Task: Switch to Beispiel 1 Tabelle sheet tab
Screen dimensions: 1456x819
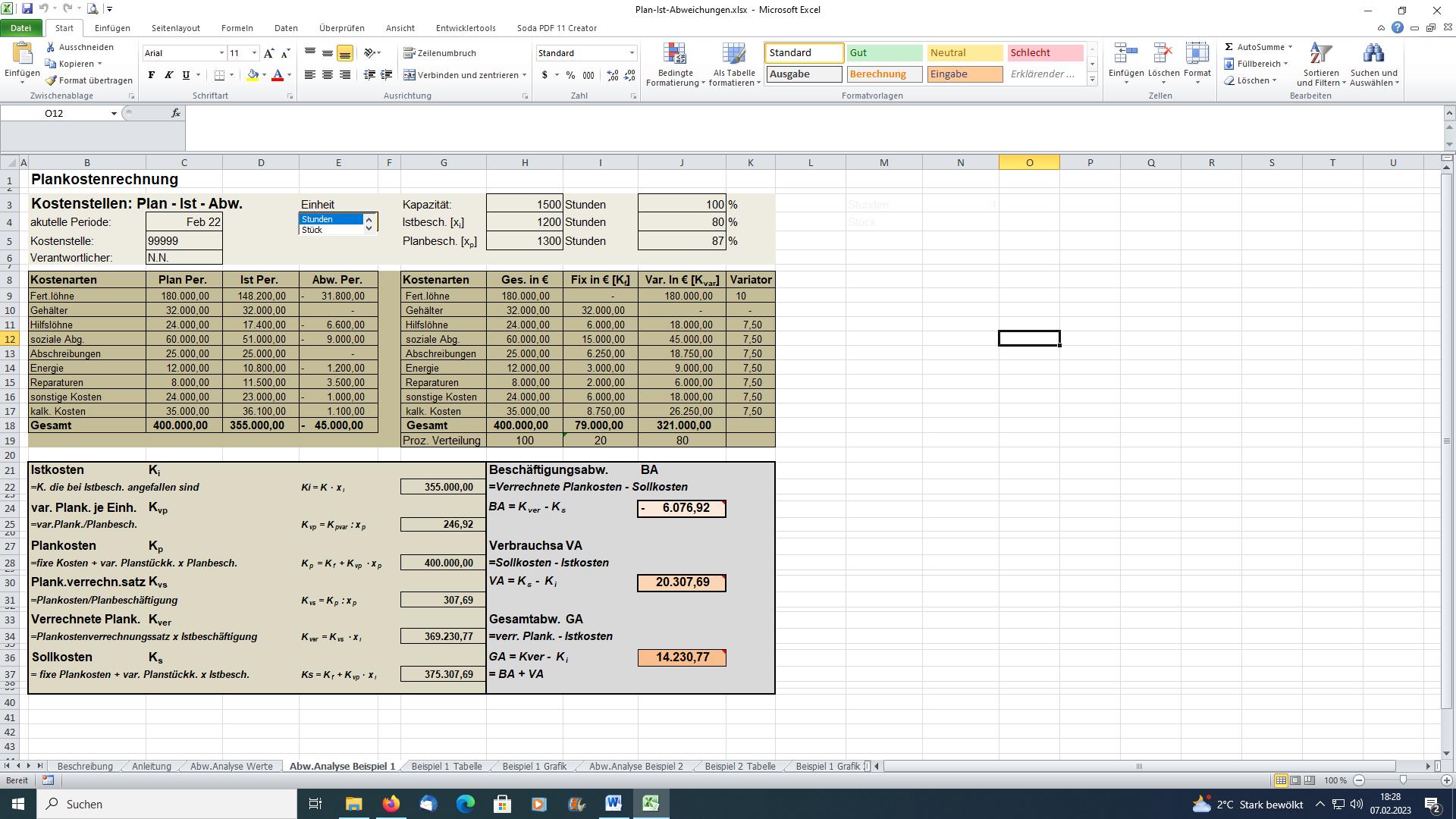Action: tap(446, 767)
